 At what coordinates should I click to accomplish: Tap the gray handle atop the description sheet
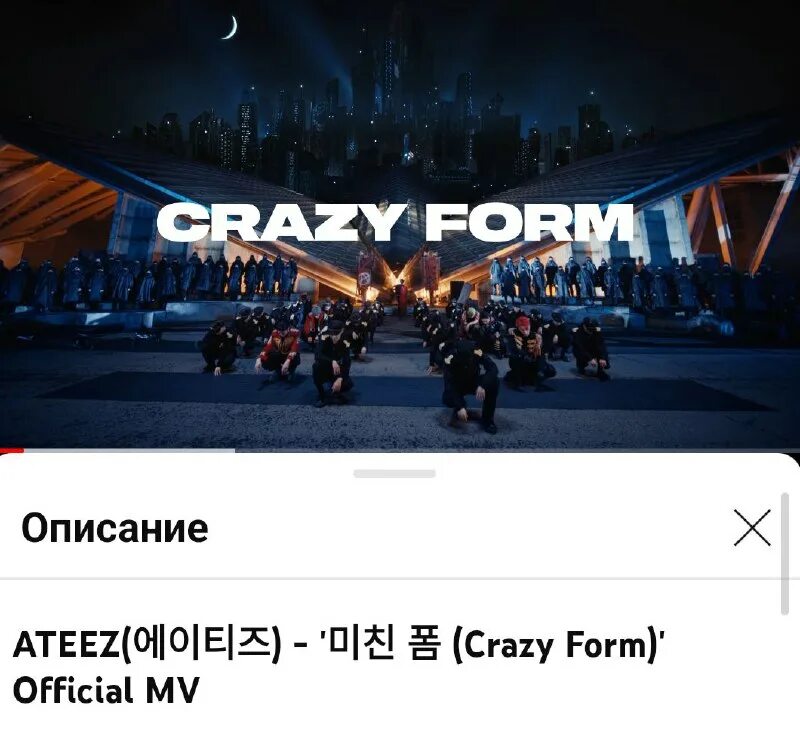click(394, 474)
